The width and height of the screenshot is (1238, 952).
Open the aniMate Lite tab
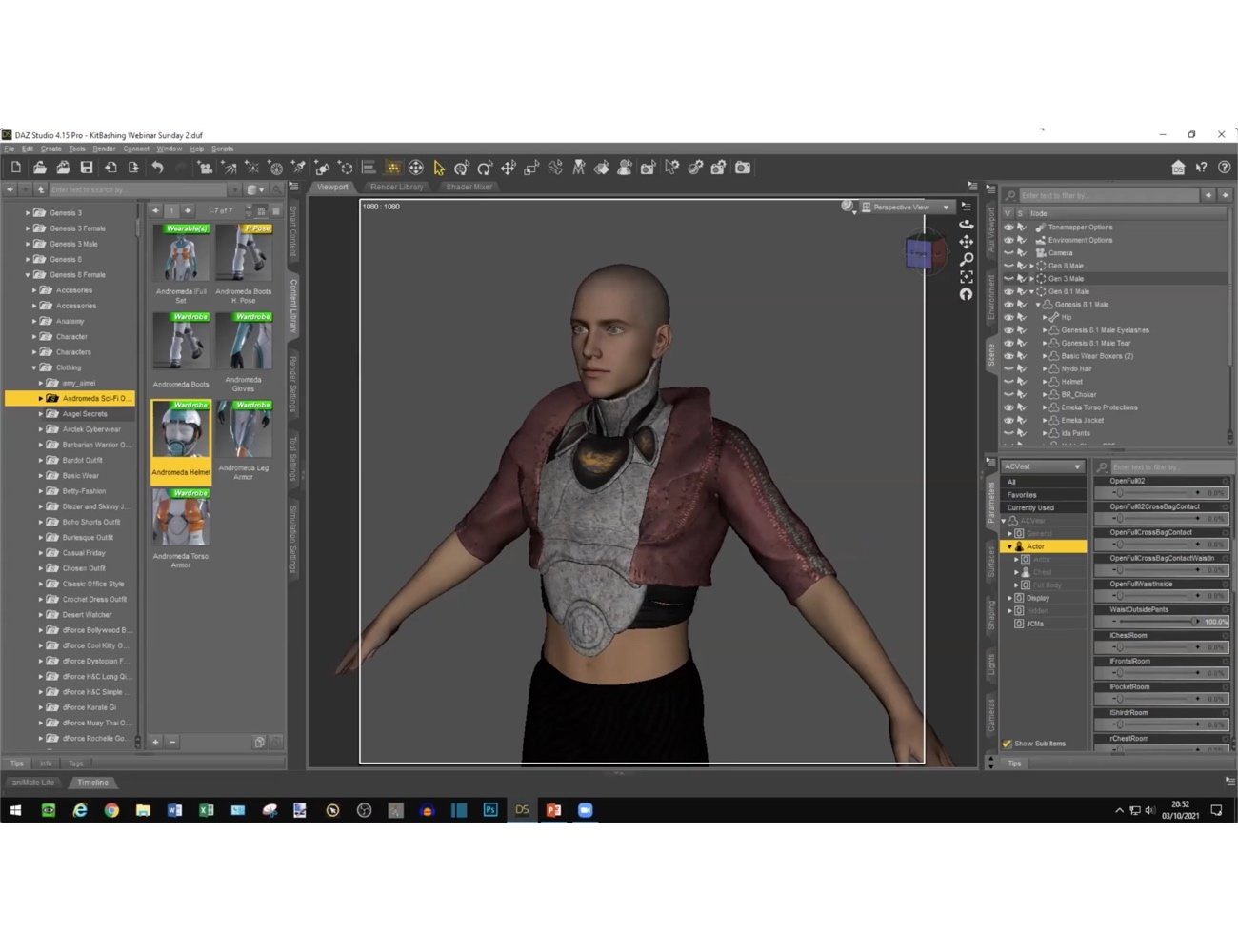coord(33,783)
